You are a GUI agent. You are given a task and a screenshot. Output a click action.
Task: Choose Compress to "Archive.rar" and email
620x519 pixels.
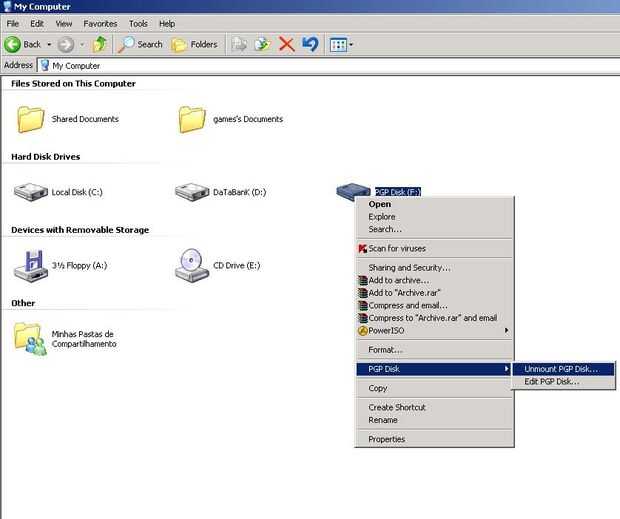[435, 318]
